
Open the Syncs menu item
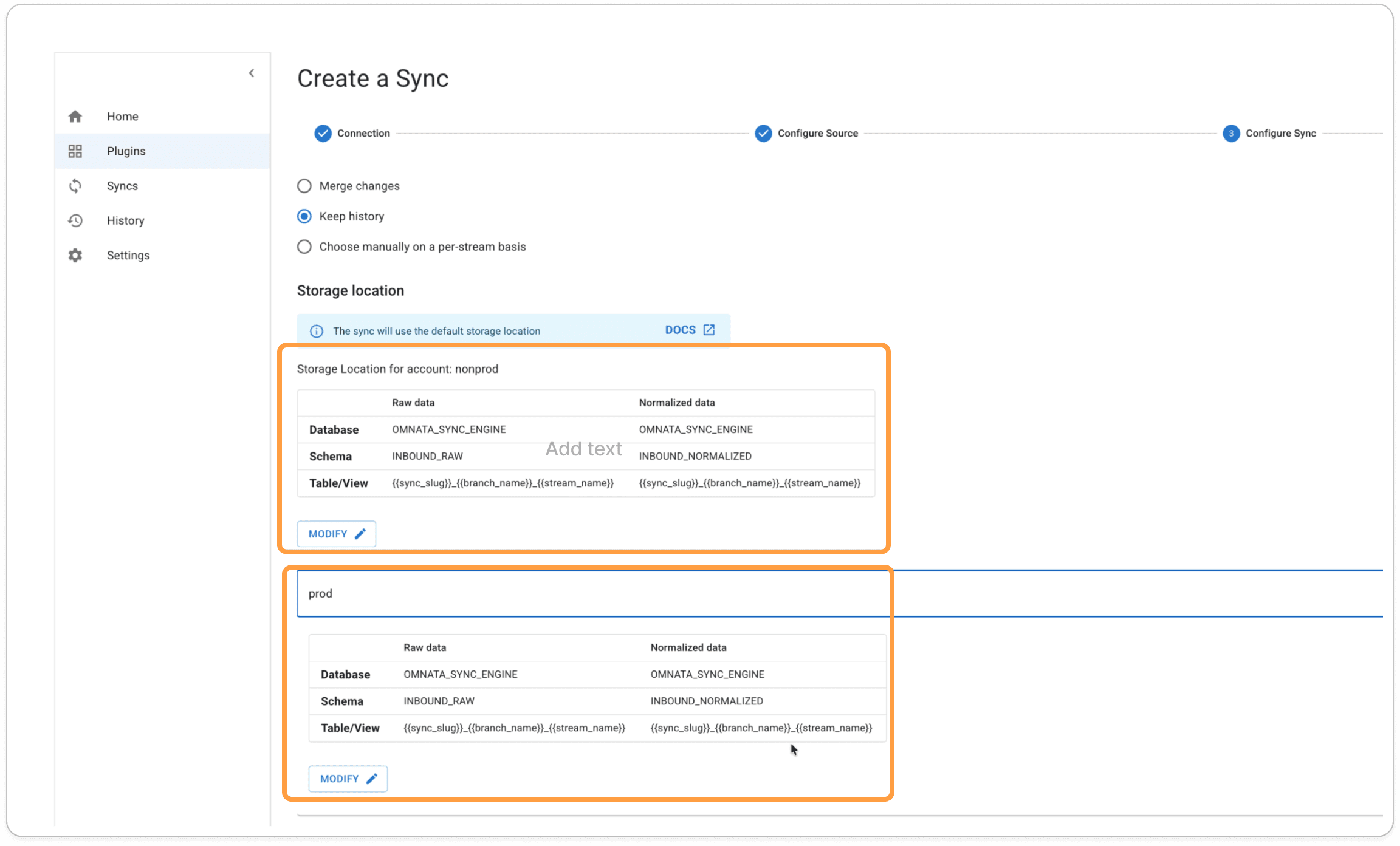(122, 186)
